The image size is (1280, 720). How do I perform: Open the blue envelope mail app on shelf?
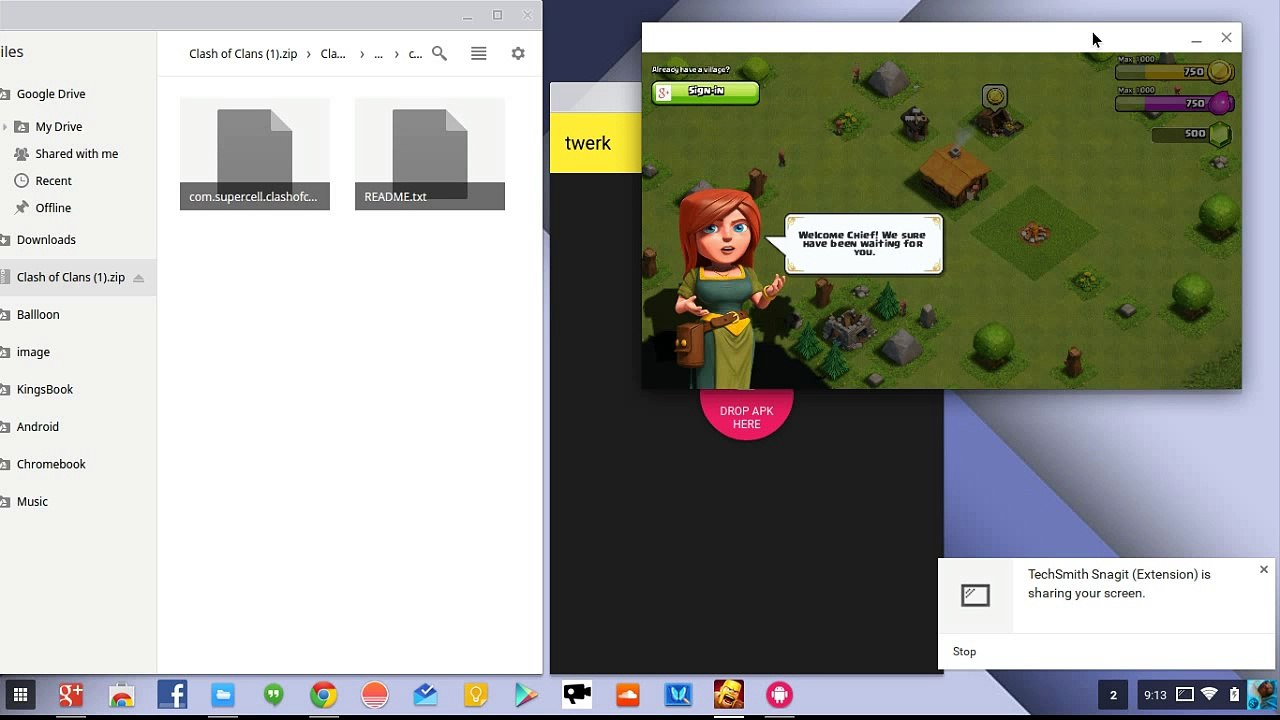[x=425, y=694]
